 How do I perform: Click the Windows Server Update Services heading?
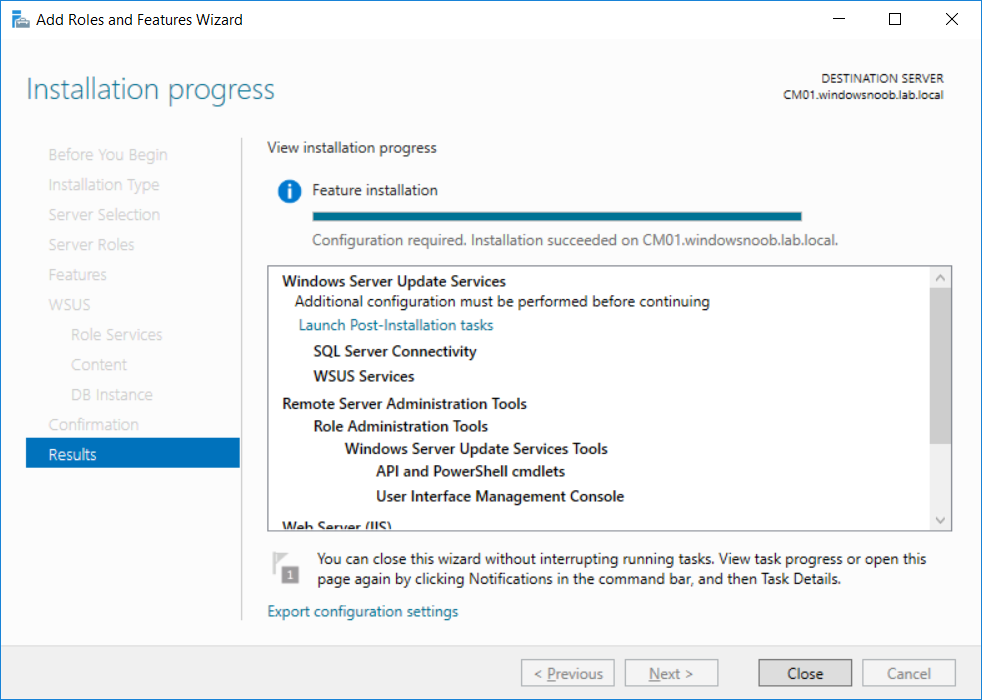394,281
